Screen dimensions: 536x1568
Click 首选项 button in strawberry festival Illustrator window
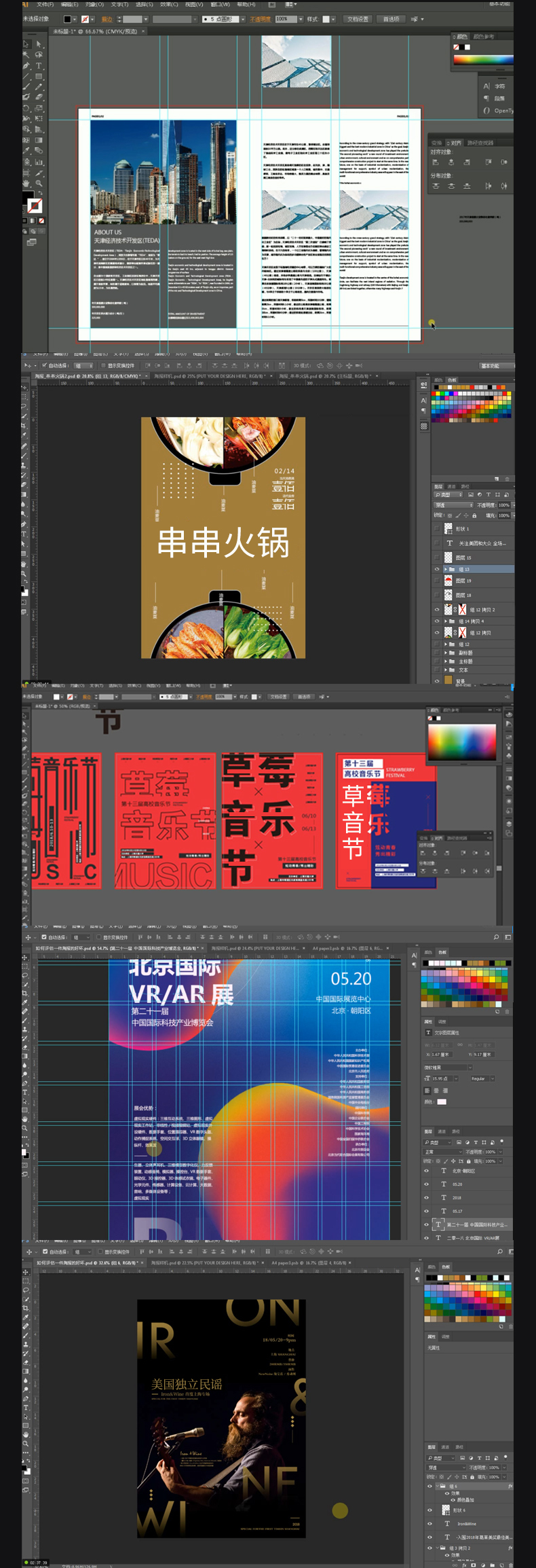304,697
